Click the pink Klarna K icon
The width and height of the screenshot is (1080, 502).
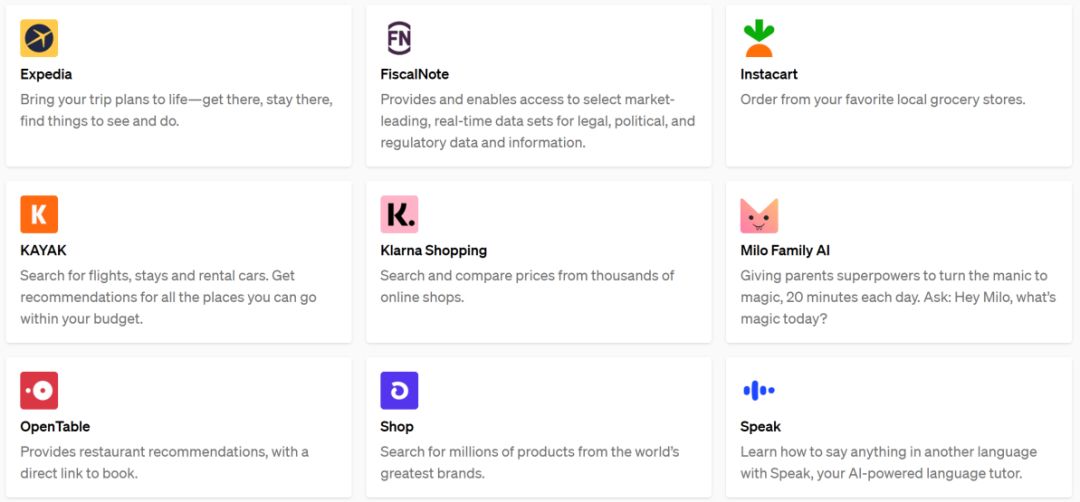click(399, 214)
